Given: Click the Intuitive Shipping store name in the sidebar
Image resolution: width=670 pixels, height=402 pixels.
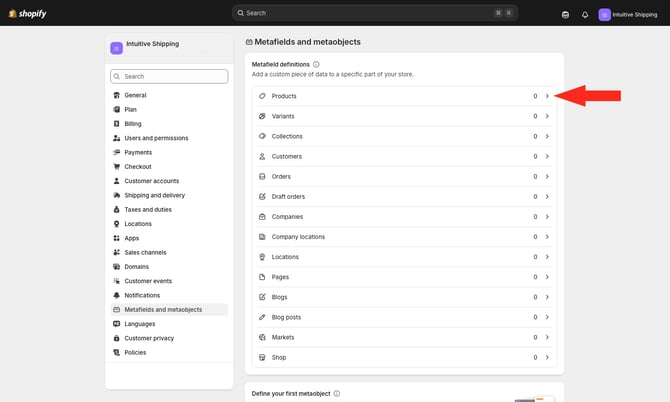Looking at the screenshot, I should (x=153, y=44).
